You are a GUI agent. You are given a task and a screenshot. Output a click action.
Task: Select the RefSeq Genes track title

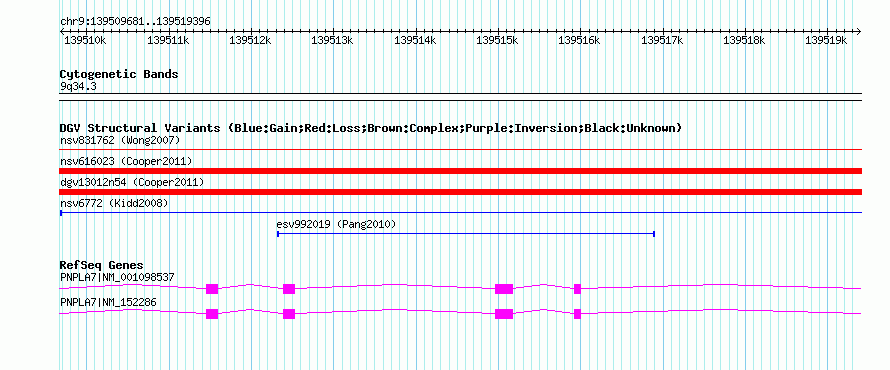[x=102, y=265]
